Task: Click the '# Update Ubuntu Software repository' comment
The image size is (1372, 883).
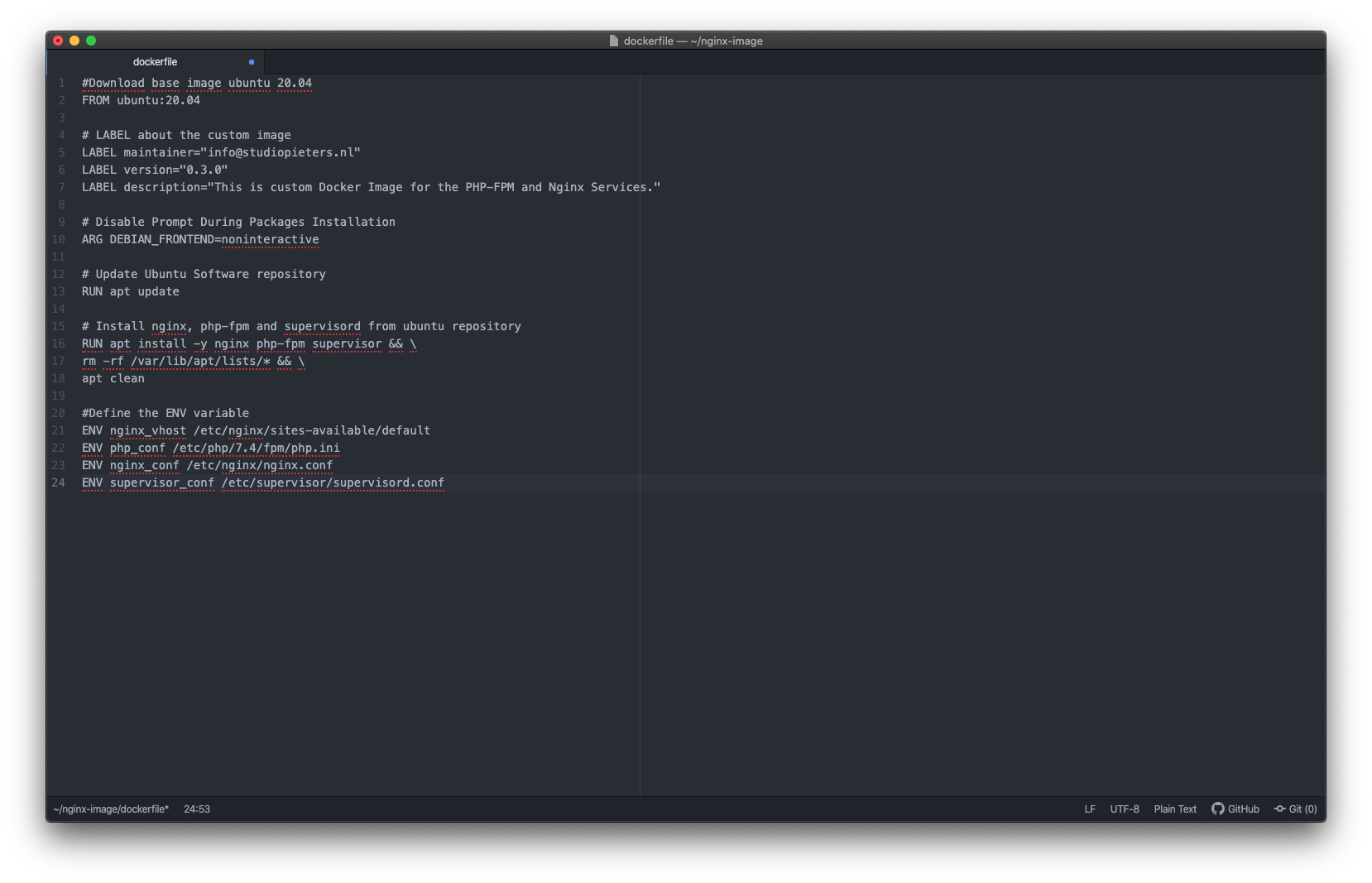Action: tap(204, 274)
